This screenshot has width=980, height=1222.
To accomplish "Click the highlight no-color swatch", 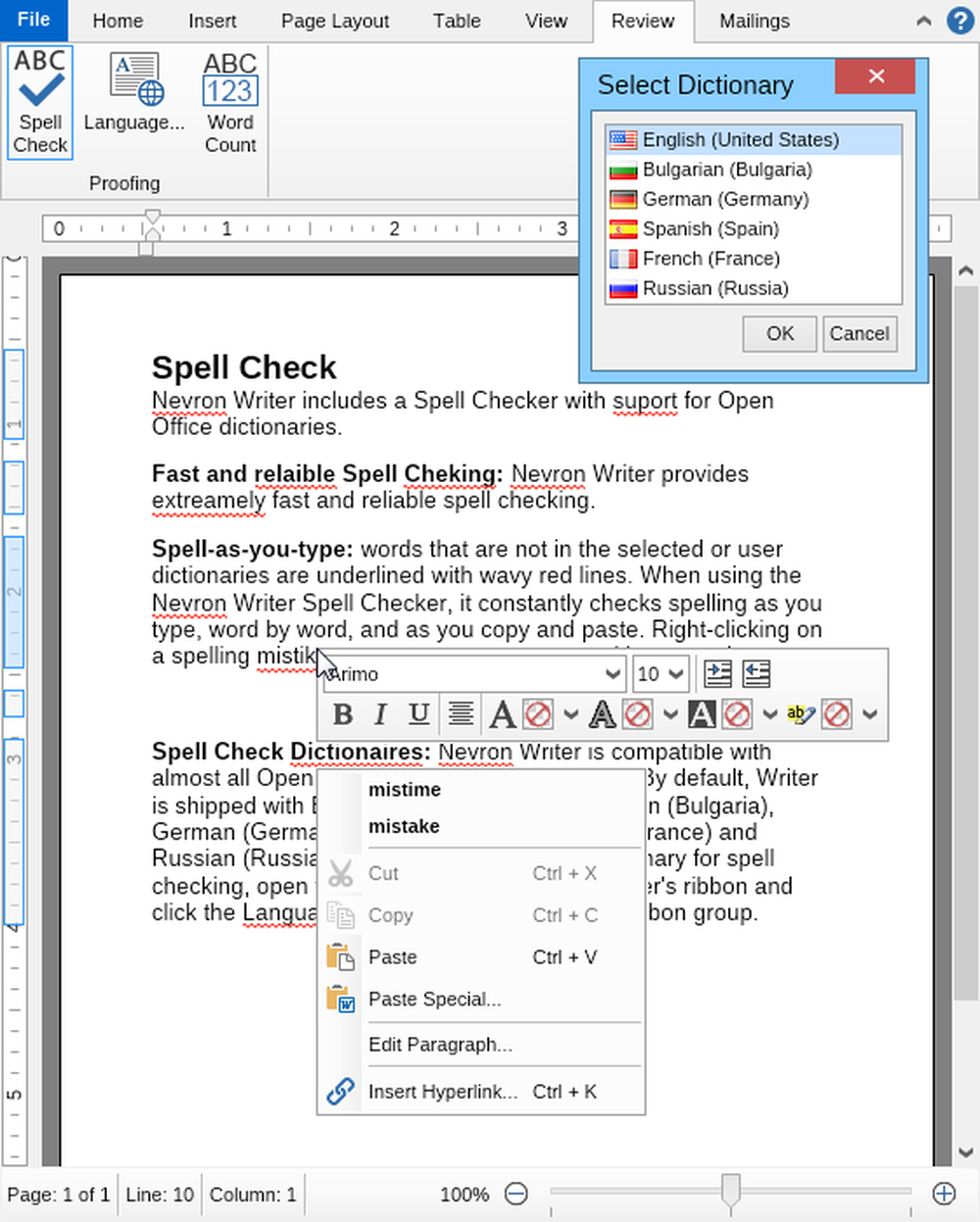I will pyautogui.click(x=836, y=714).
